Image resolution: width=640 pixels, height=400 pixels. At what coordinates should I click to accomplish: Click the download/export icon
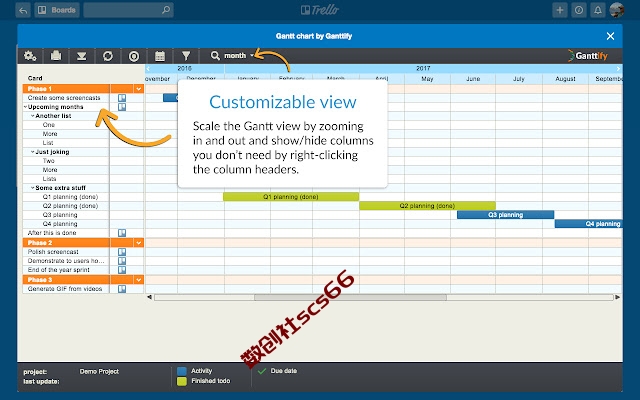pyautogui.click(x=82, y=56)
